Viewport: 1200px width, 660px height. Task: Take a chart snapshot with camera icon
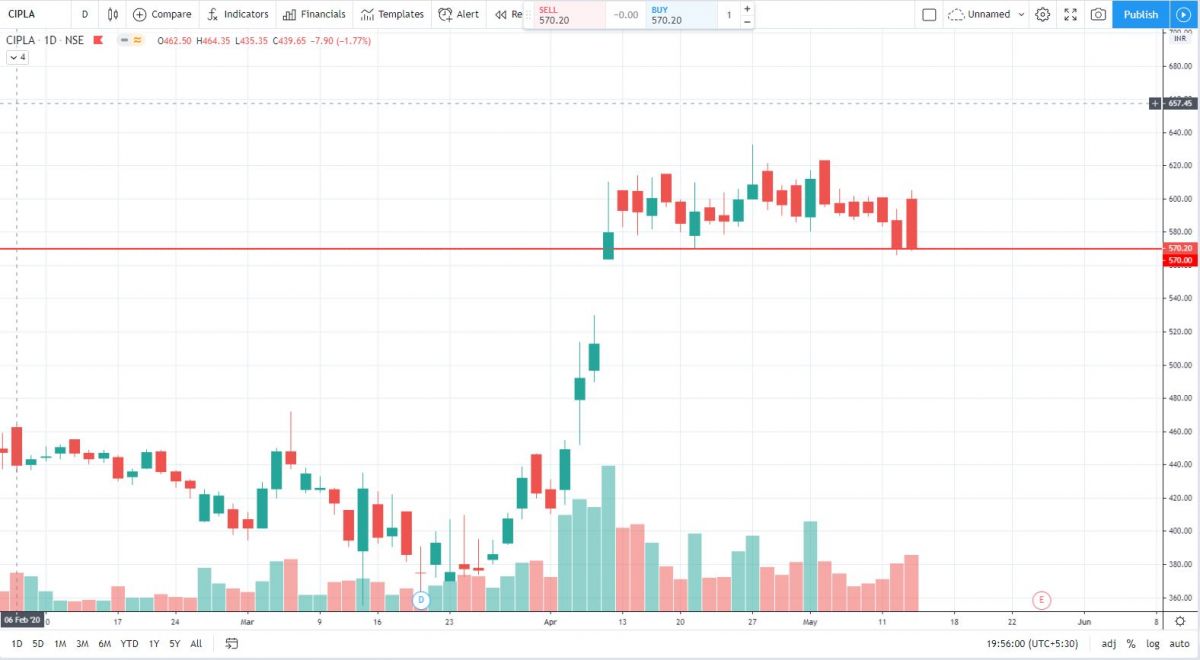tap(1099, 14)
